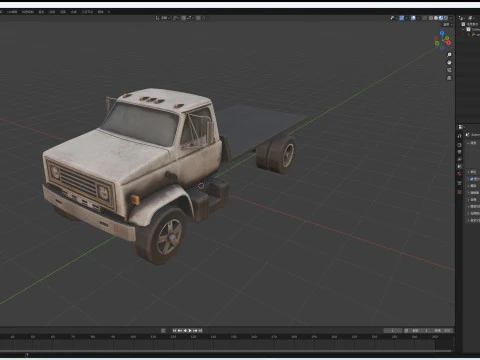Toggle auto keying record button
The image size is (480, 360).
(x=163, y=330)
